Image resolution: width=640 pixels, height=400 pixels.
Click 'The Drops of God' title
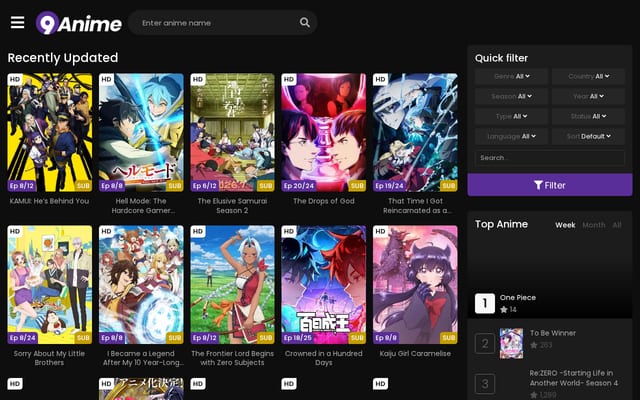[x=324, y=201]
